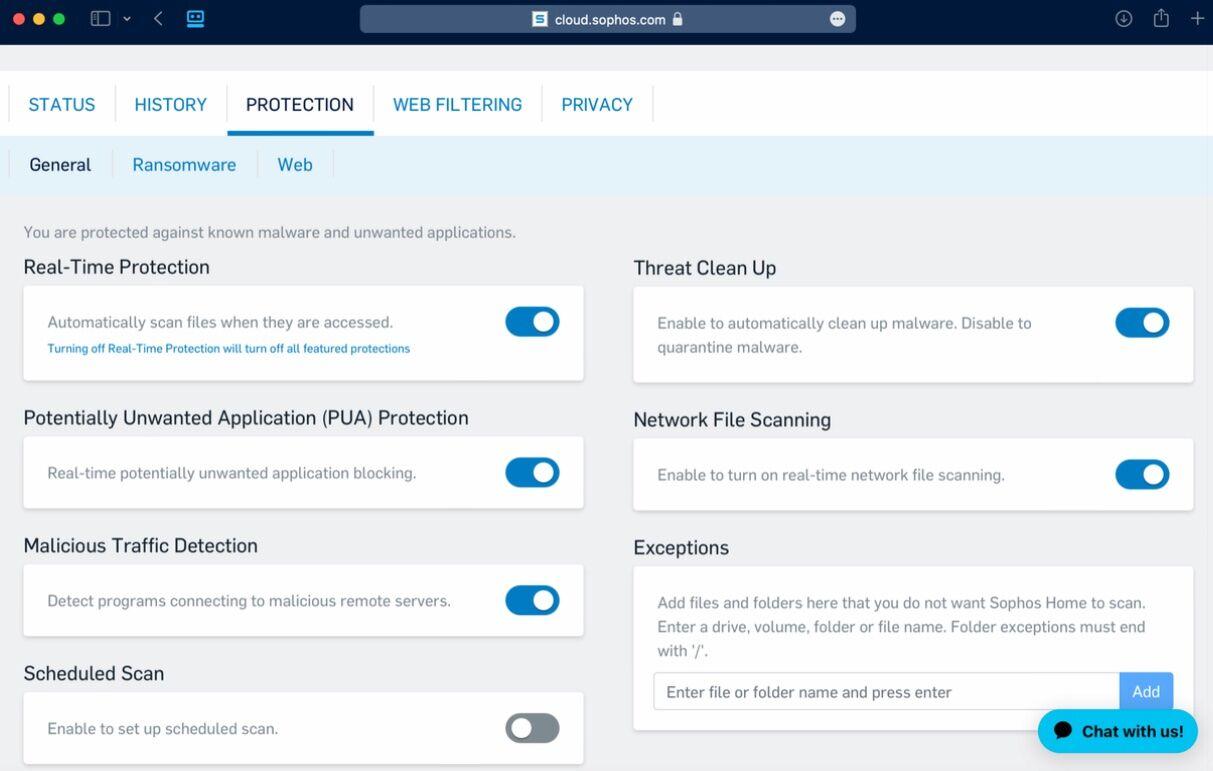Screen dimensions: 1213x771
Task: Toggle Malicious Traffic Detection switch
Action: click(x=532, y=601)
